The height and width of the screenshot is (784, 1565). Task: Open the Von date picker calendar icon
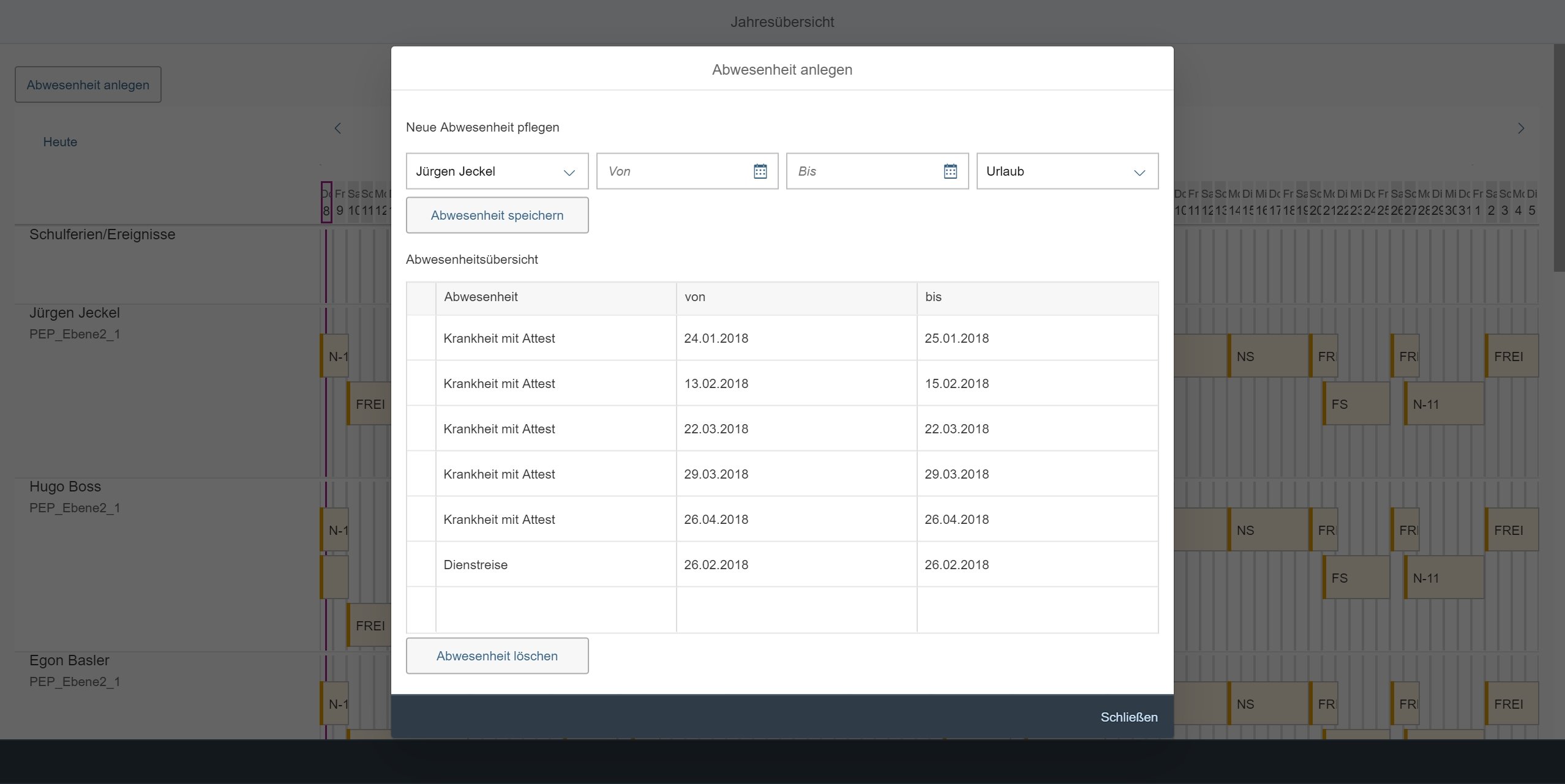pyautogui.click(x=760, y=171)
